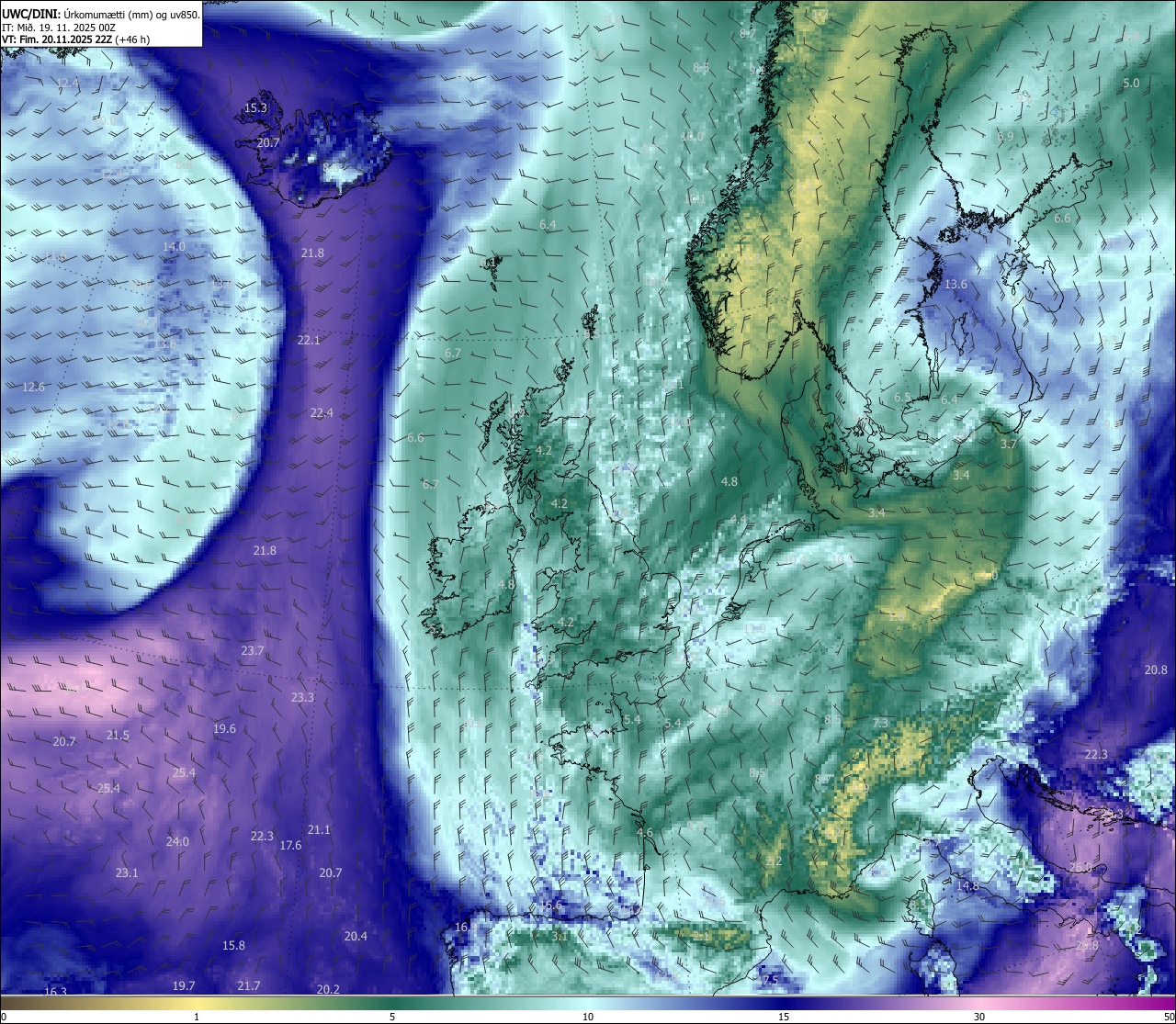Screen dimensions: 1176x1024
Task: Click the 7.5 value label
Action: coord(769,980)
